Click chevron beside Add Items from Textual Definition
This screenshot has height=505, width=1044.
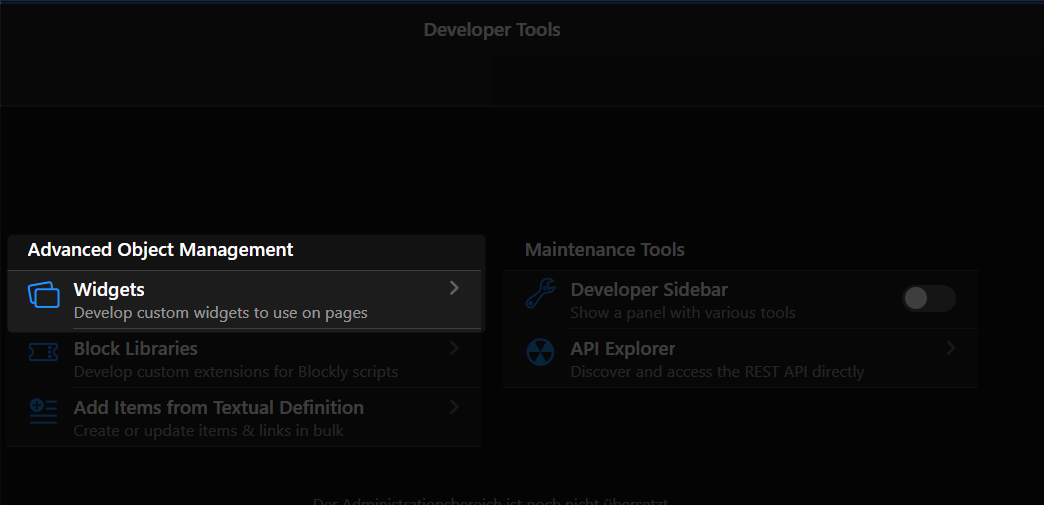(454, 407)
